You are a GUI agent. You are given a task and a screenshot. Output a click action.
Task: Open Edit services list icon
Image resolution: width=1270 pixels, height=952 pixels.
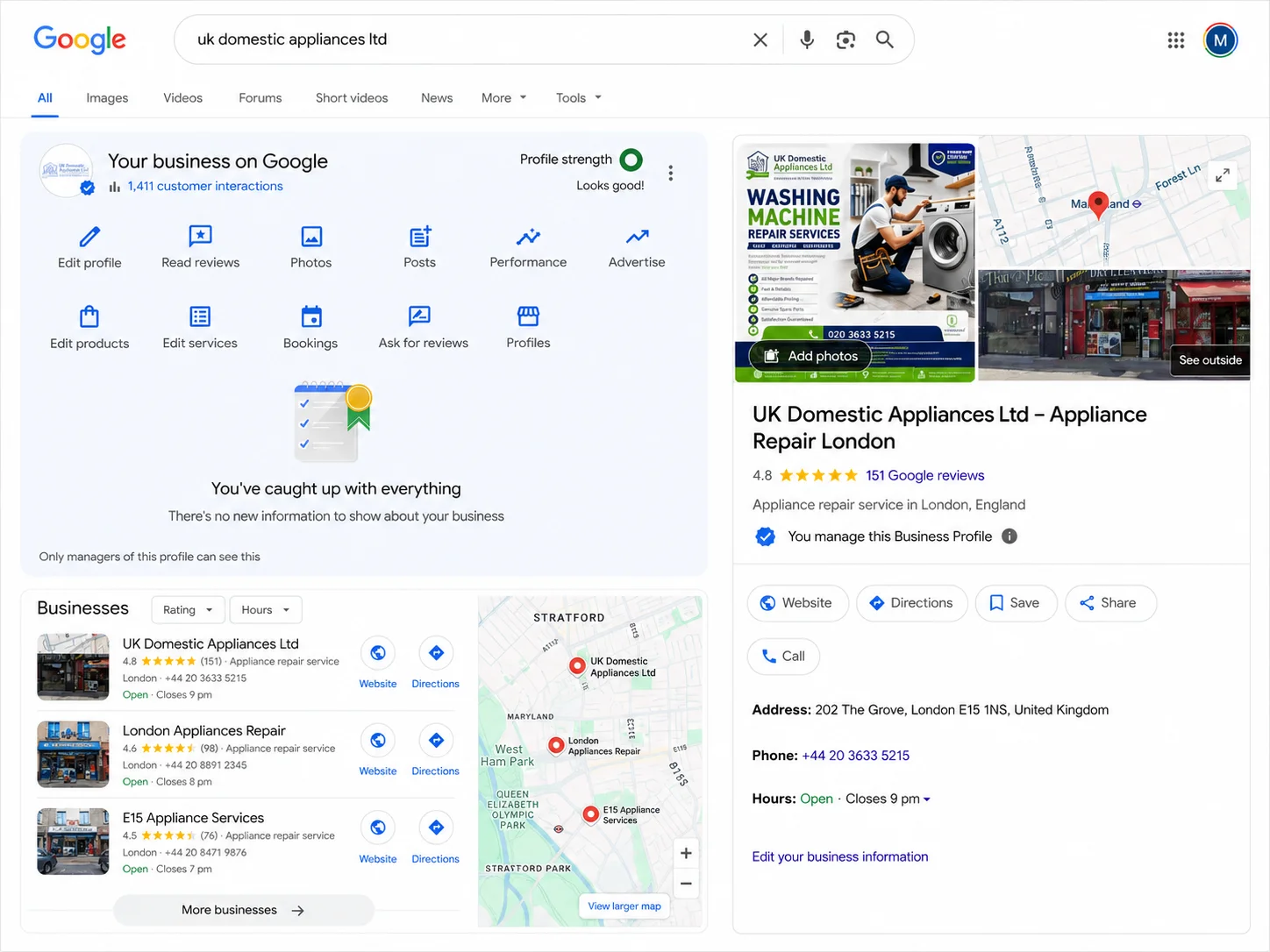[x=200, y=316]
